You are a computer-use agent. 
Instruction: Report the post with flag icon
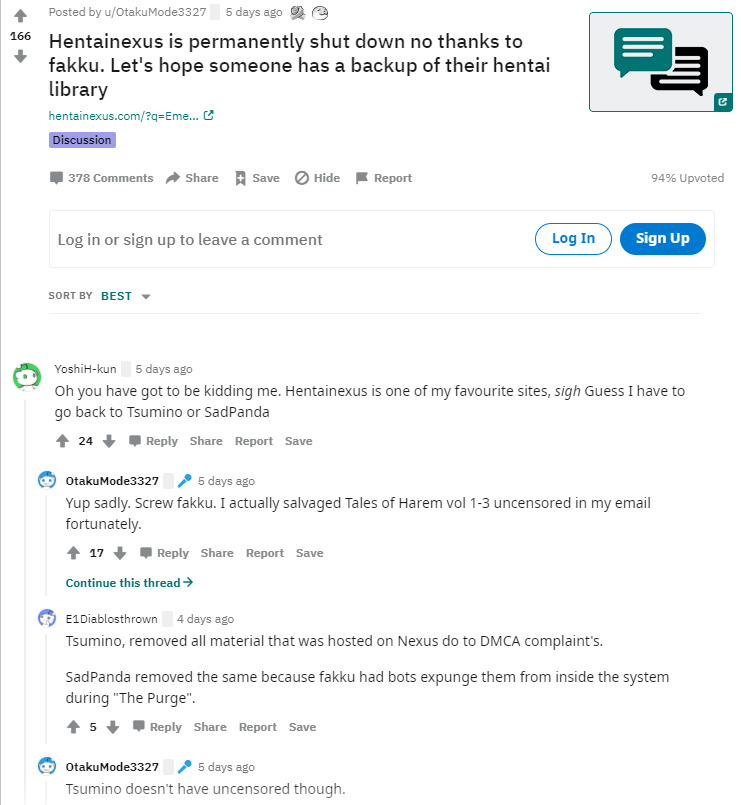coord(361,178)
